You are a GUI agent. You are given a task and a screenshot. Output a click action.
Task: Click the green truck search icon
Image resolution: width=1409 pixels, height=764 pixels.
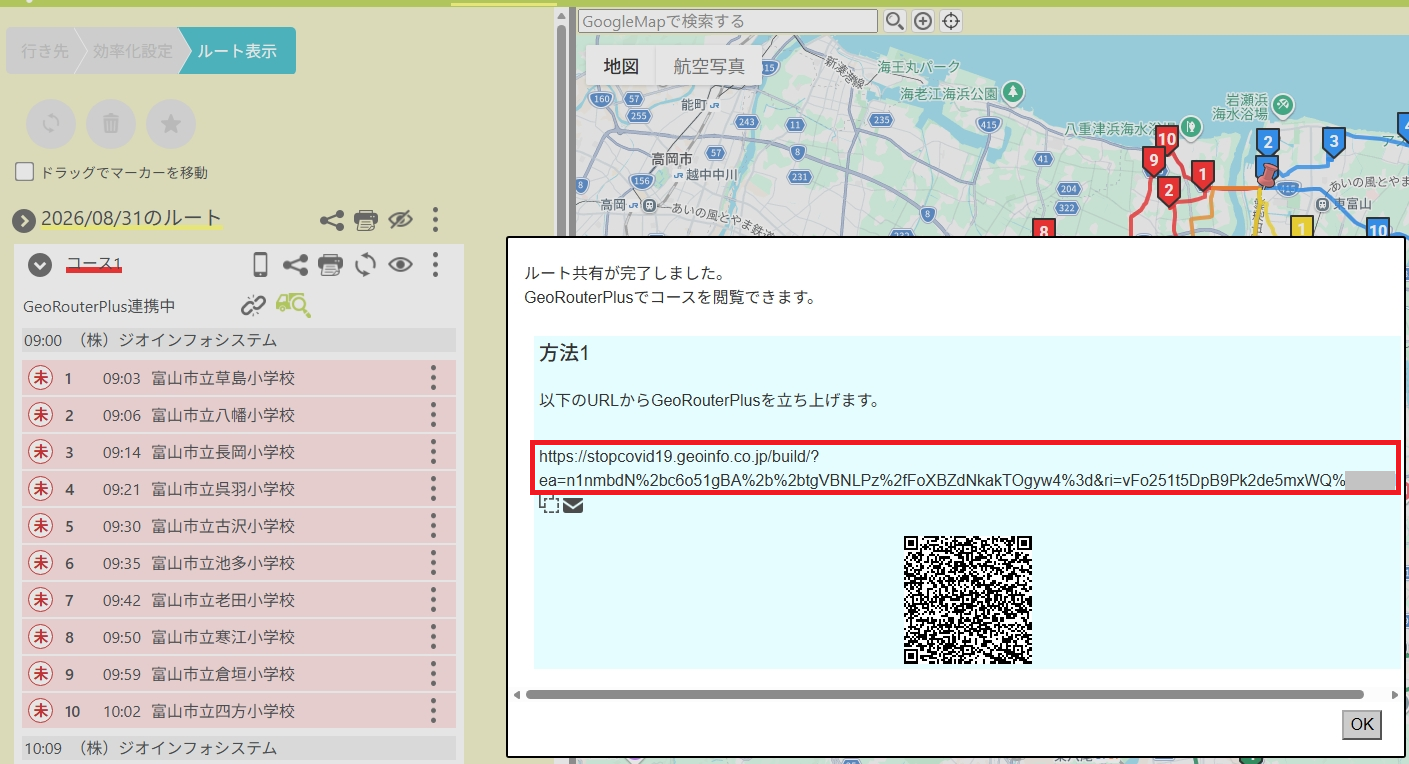click(292, 305)
